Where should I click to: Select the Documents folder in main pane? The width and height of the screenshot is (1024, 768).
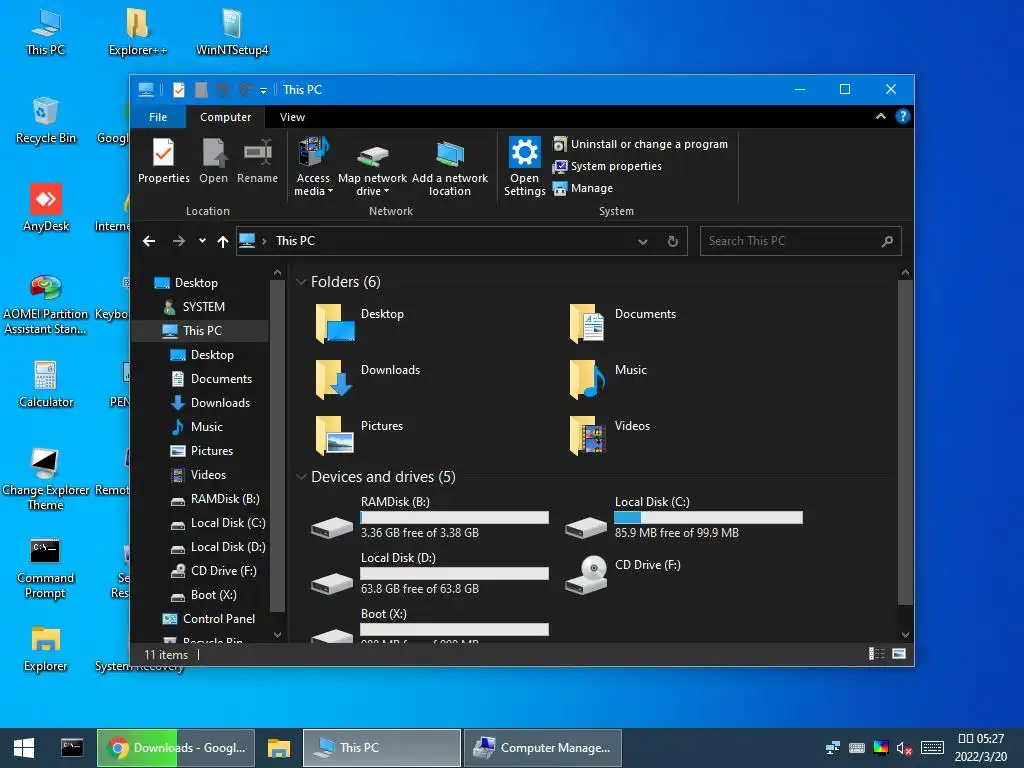pos(624,323)
